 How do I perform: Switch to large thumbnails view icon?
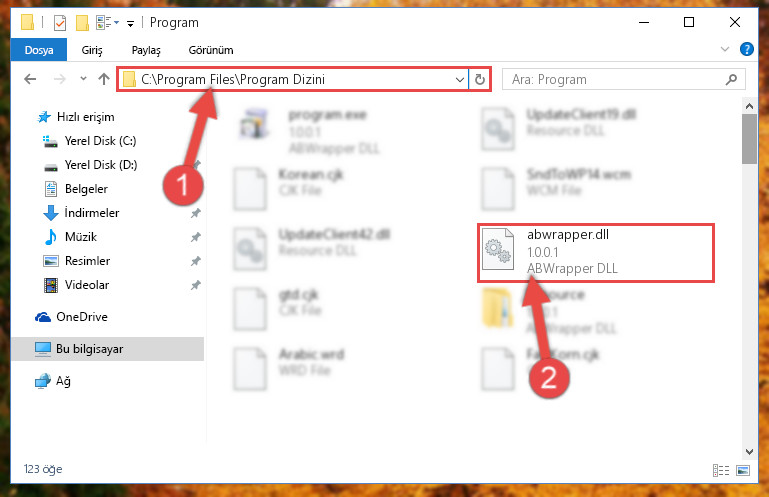(743, 471)
